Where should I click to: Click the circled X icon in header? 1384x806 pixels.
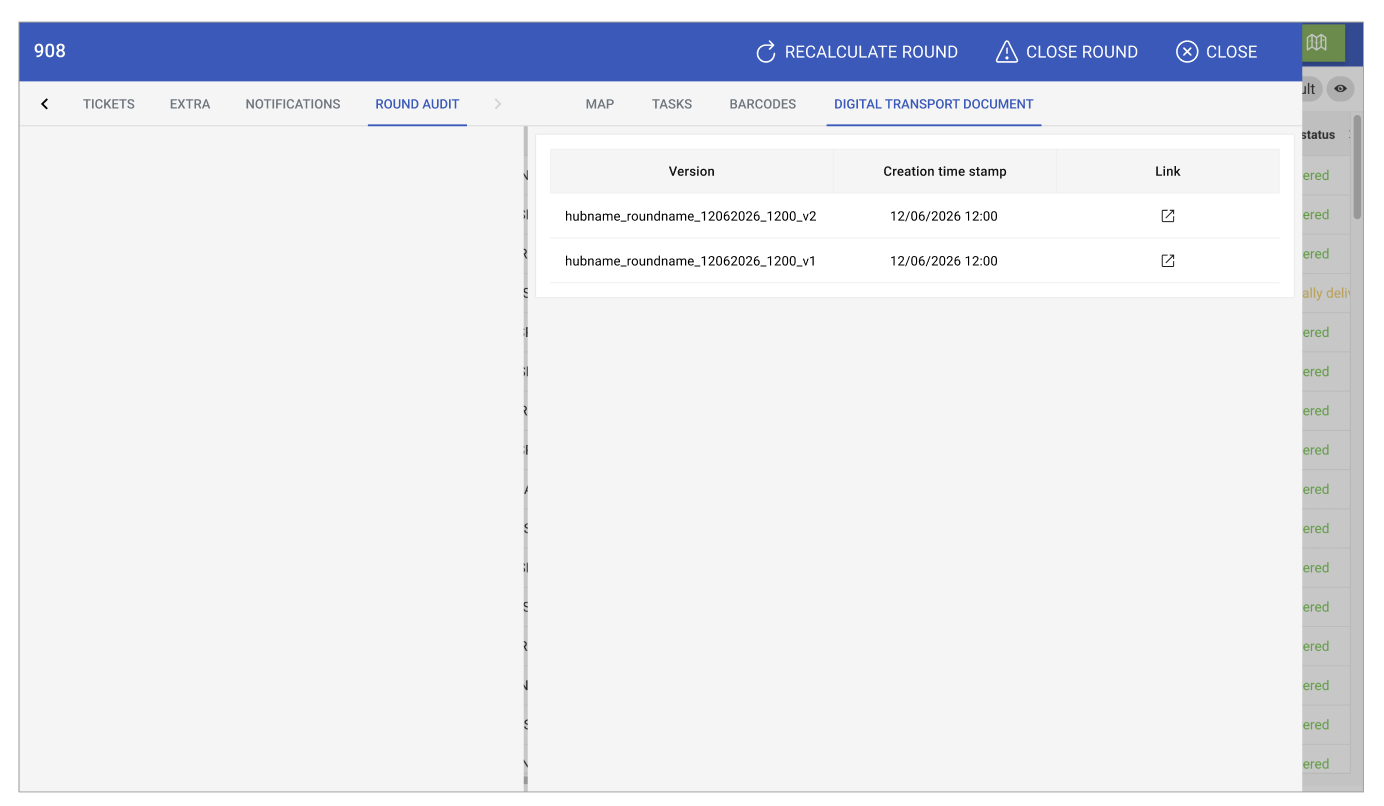point(1187,52)
